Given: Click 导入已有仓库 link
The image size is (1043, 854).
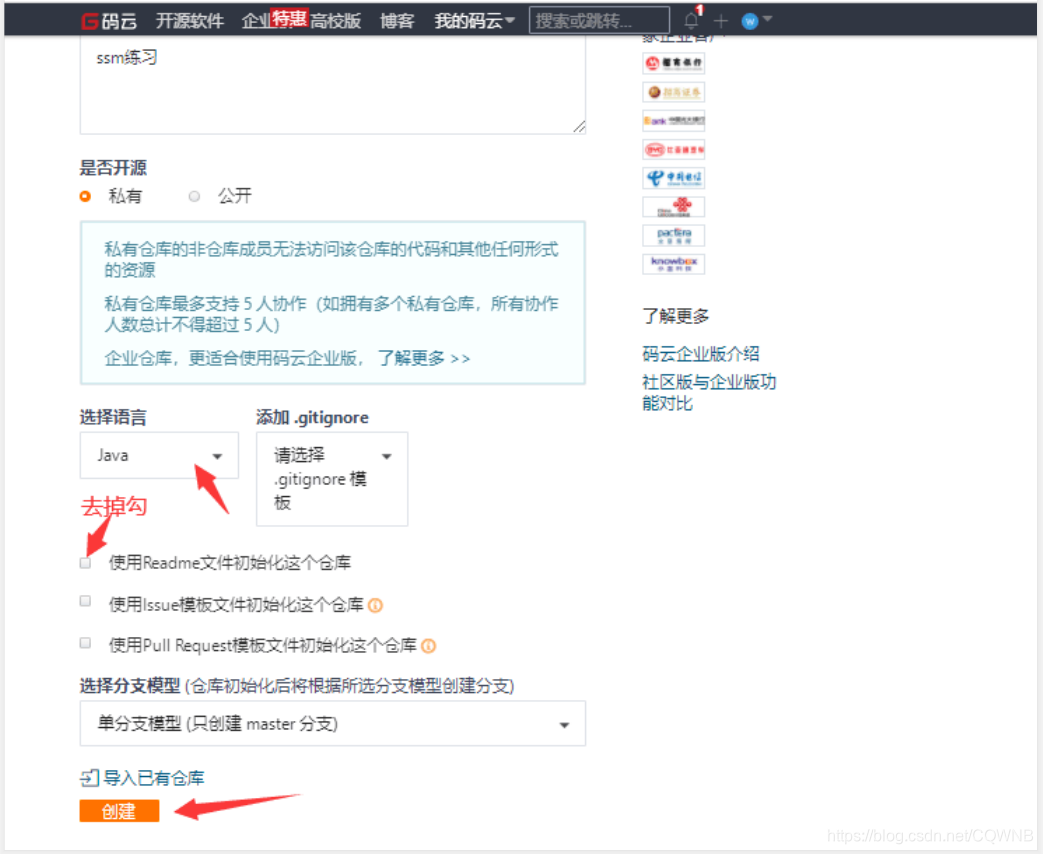Looking at the screenshot, I should click(154, 778).
